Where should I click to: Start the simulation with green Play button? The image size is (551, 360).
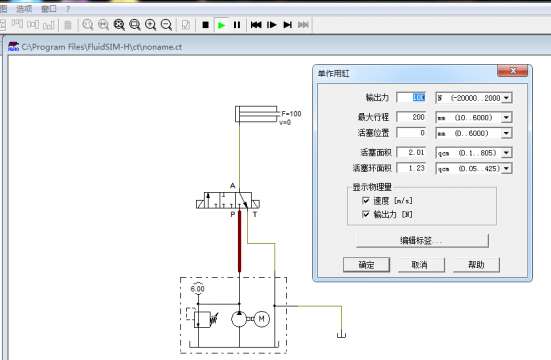point(221,25)
